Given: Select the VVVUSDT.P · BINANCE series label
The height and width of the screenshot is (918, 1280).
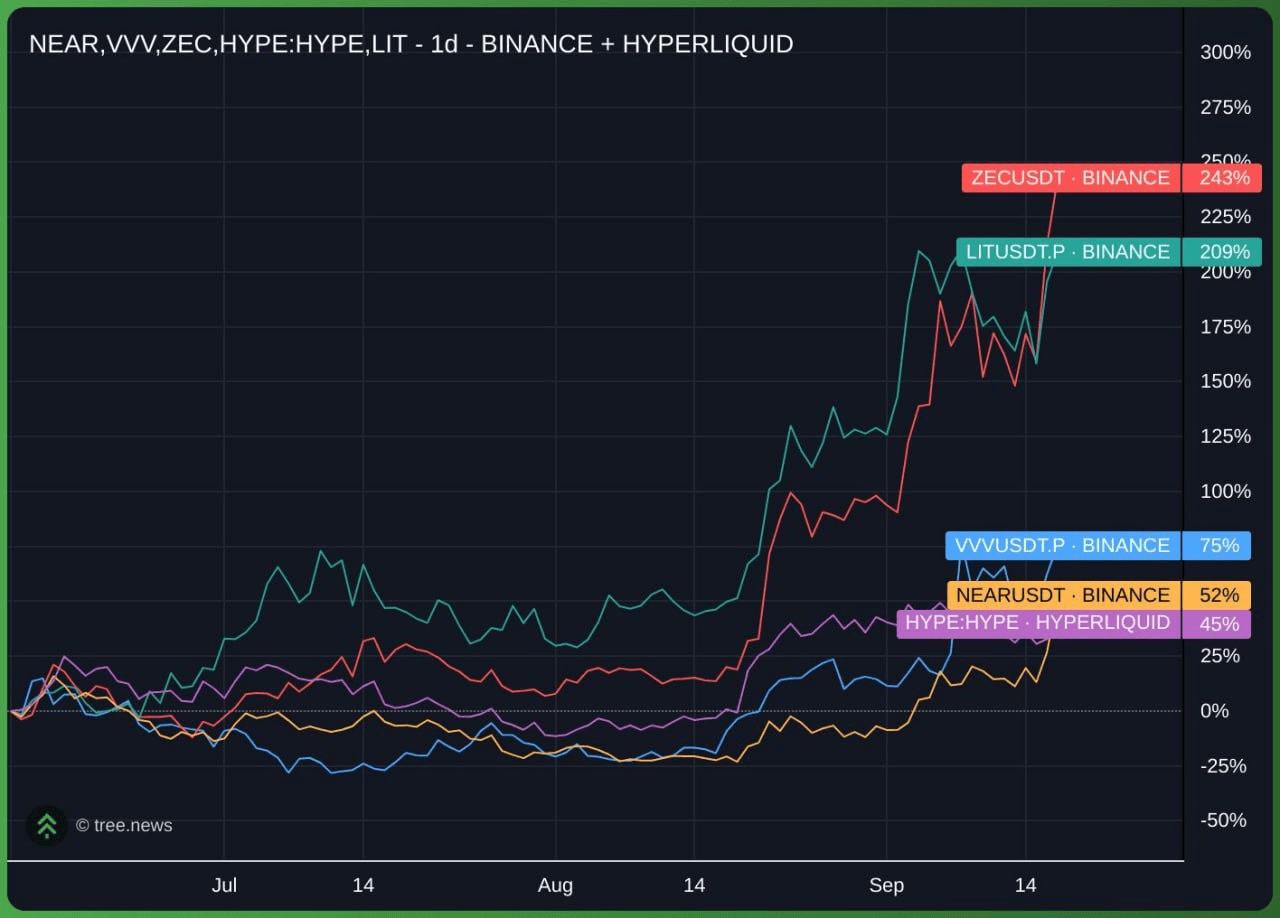Looking at the screenshot, I should (x=1062, y=545).
